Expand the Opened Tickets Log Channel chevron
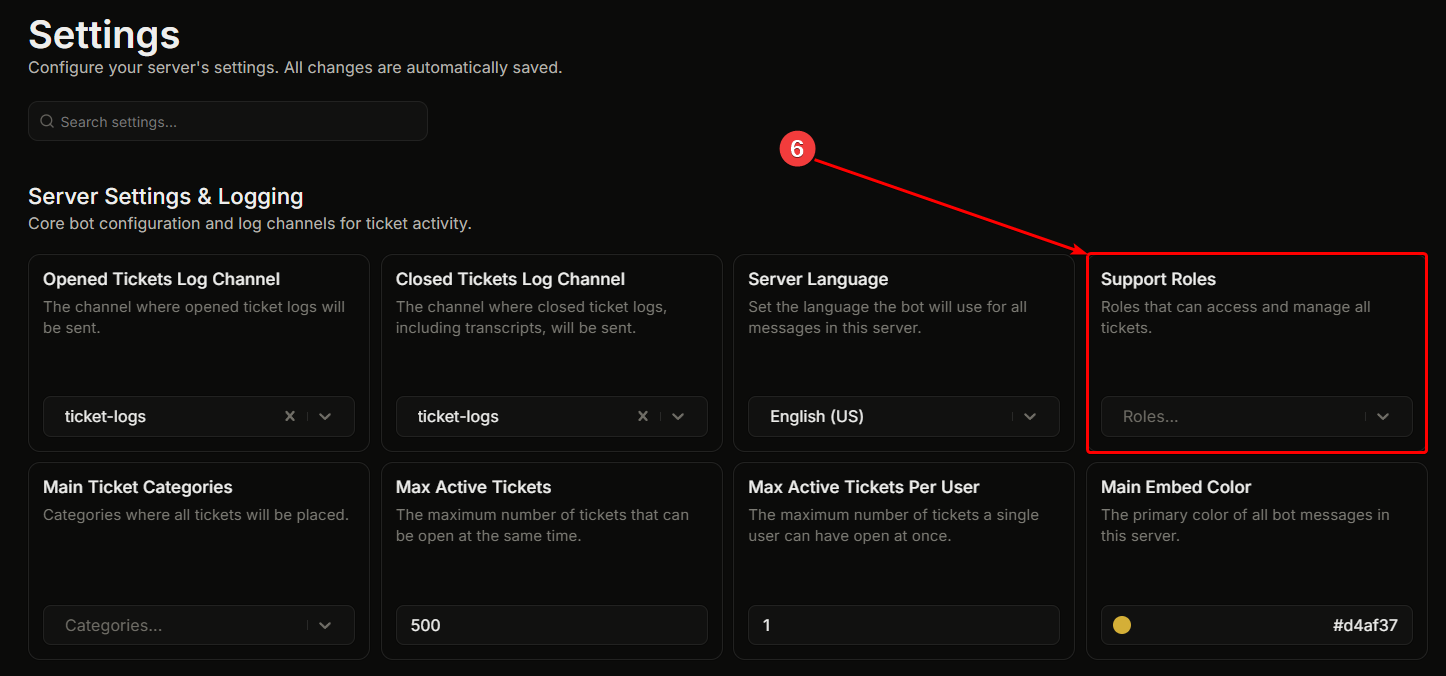The image size is (1446, 676). click(325, 416)
